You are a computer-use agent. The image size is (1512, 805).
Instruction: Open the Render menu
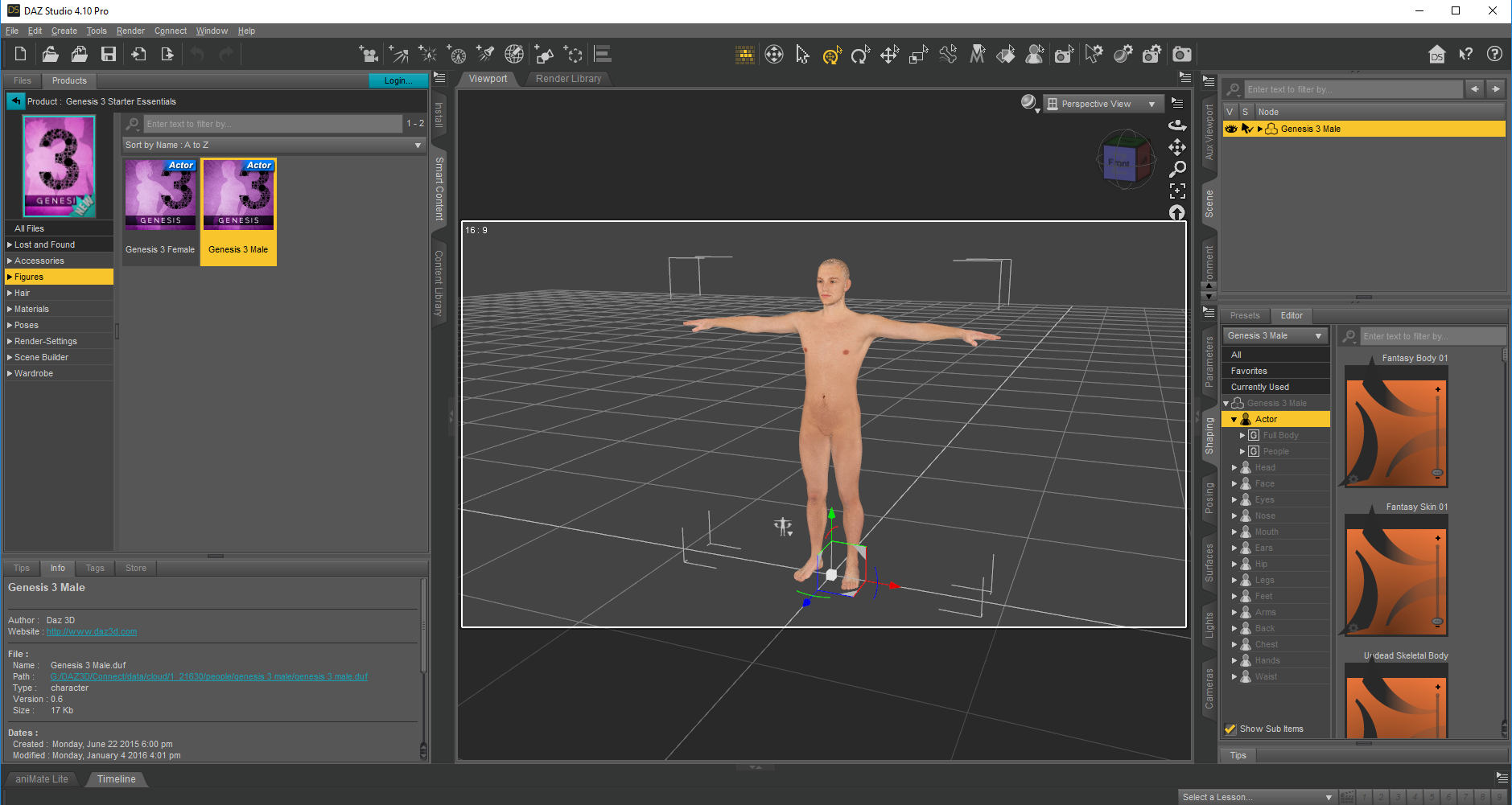[x=130, y=31]
